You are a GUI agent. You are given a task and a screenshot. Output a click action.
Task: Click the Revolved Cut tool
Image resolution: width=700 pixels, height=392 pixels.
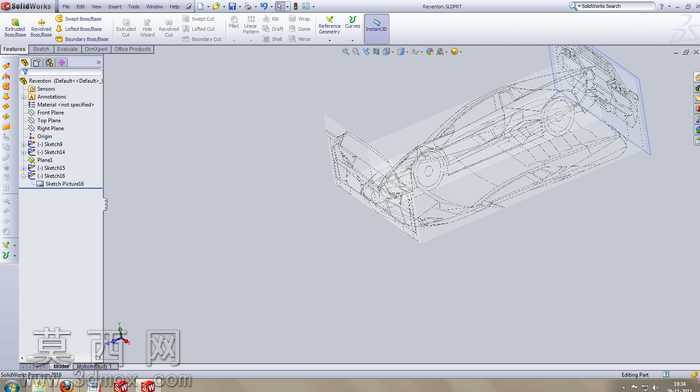[169, 28]
